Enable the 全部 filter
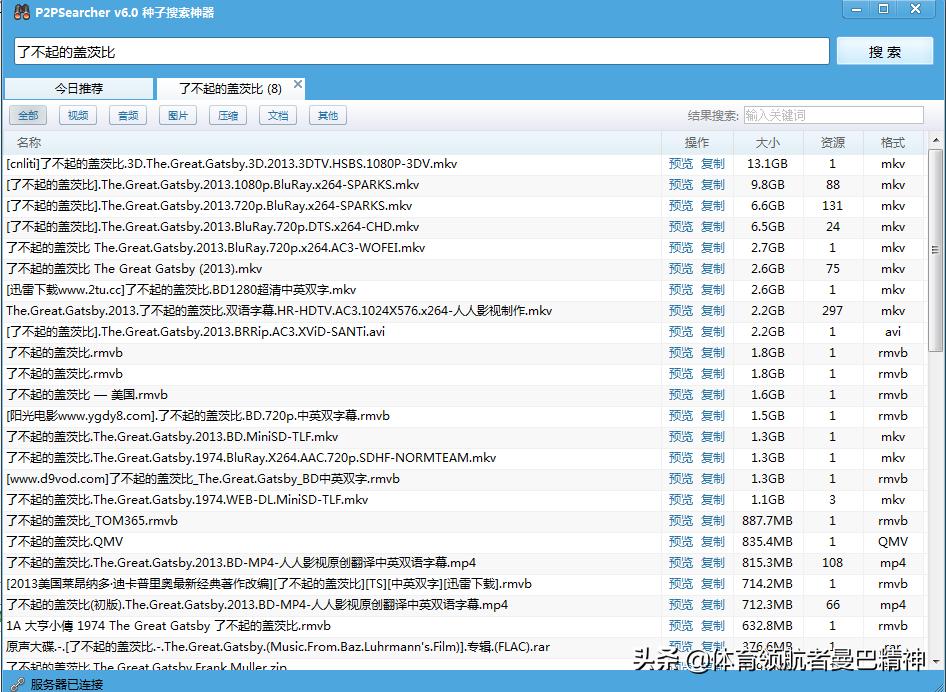946x692 pixels. point(28,116)
